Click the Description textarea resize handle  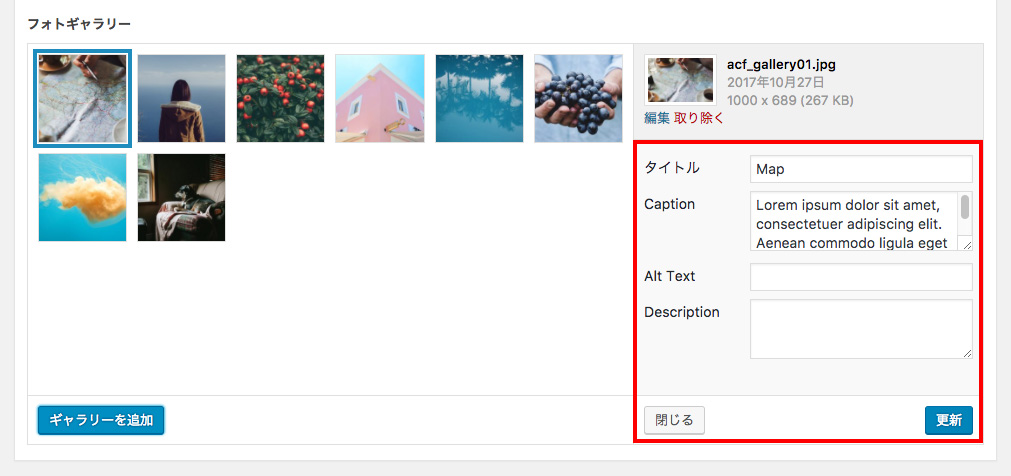click(x=967, y=353)
